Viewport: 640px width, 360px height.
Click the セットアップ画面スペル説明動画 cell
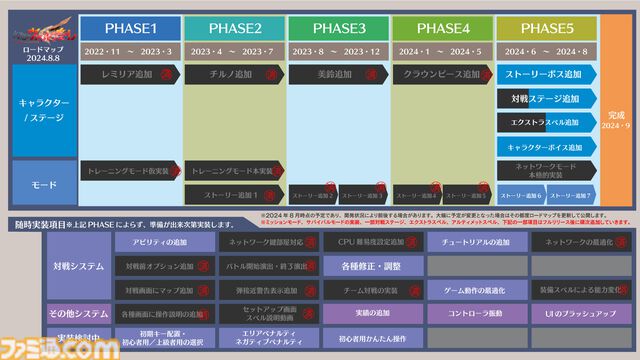point(269,314)
